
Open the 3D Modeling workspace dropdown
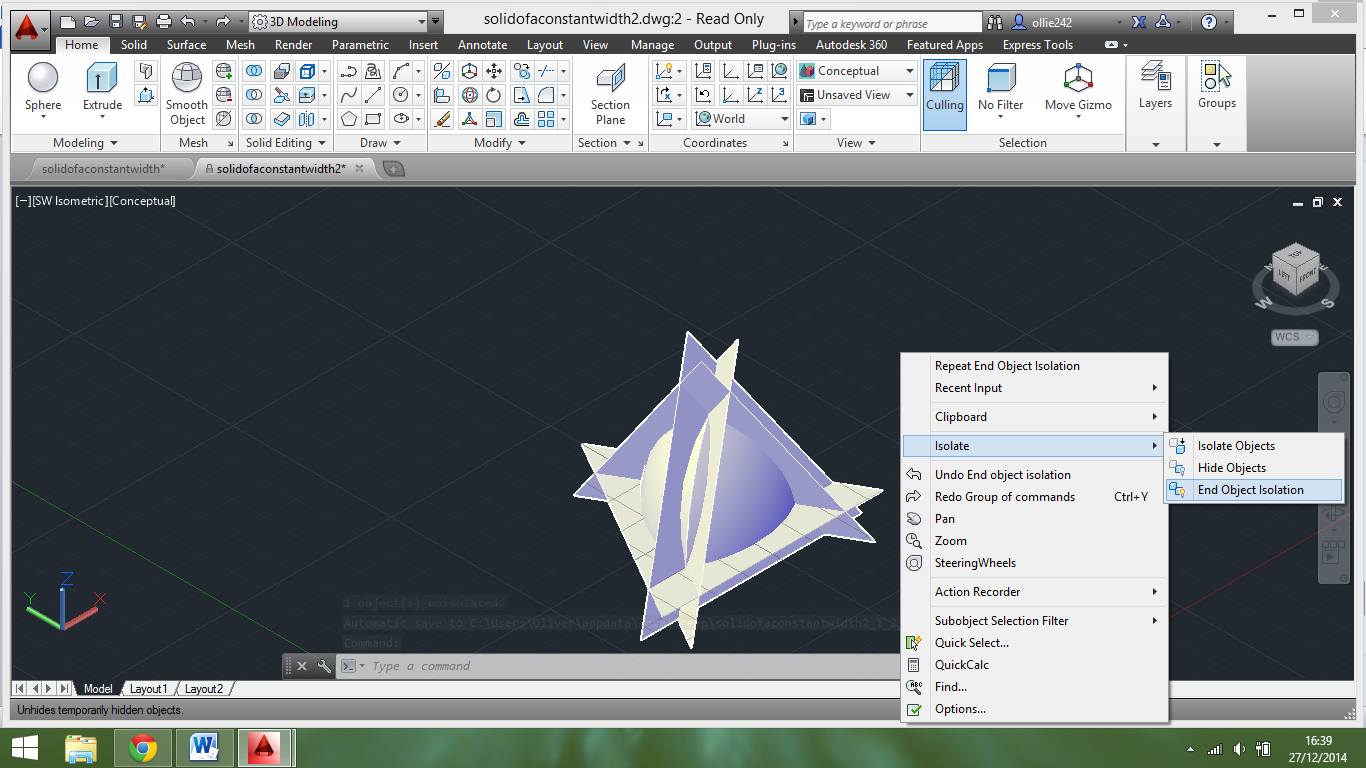click(x=337, y=21)
